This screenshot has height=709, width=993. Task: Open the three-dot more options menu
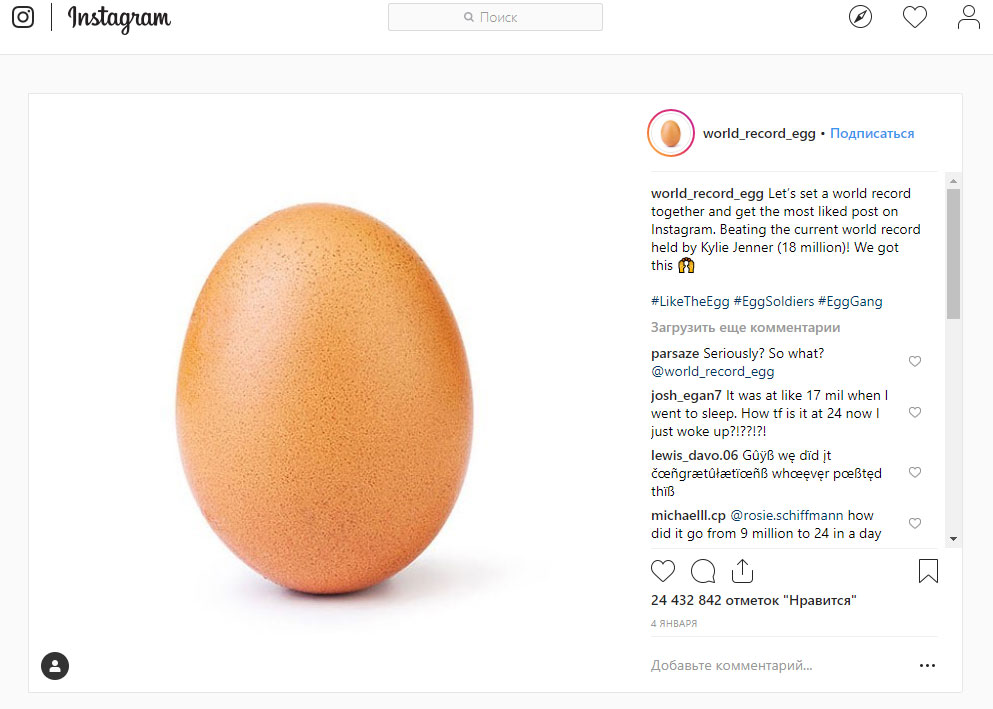click(927, 665)
